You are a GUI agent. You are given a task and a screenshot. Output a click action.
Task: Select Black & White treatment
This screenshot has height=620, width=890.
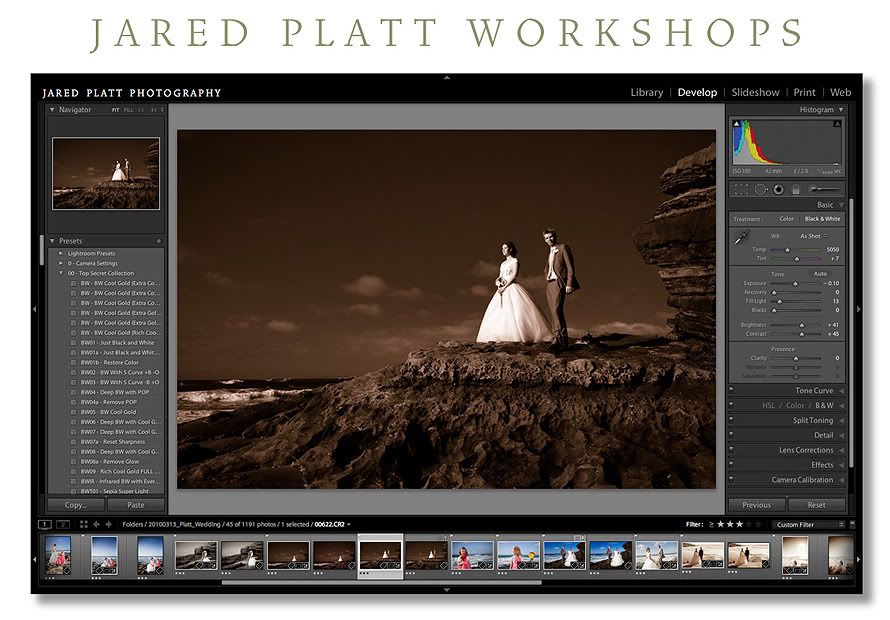tap(822, 219)
